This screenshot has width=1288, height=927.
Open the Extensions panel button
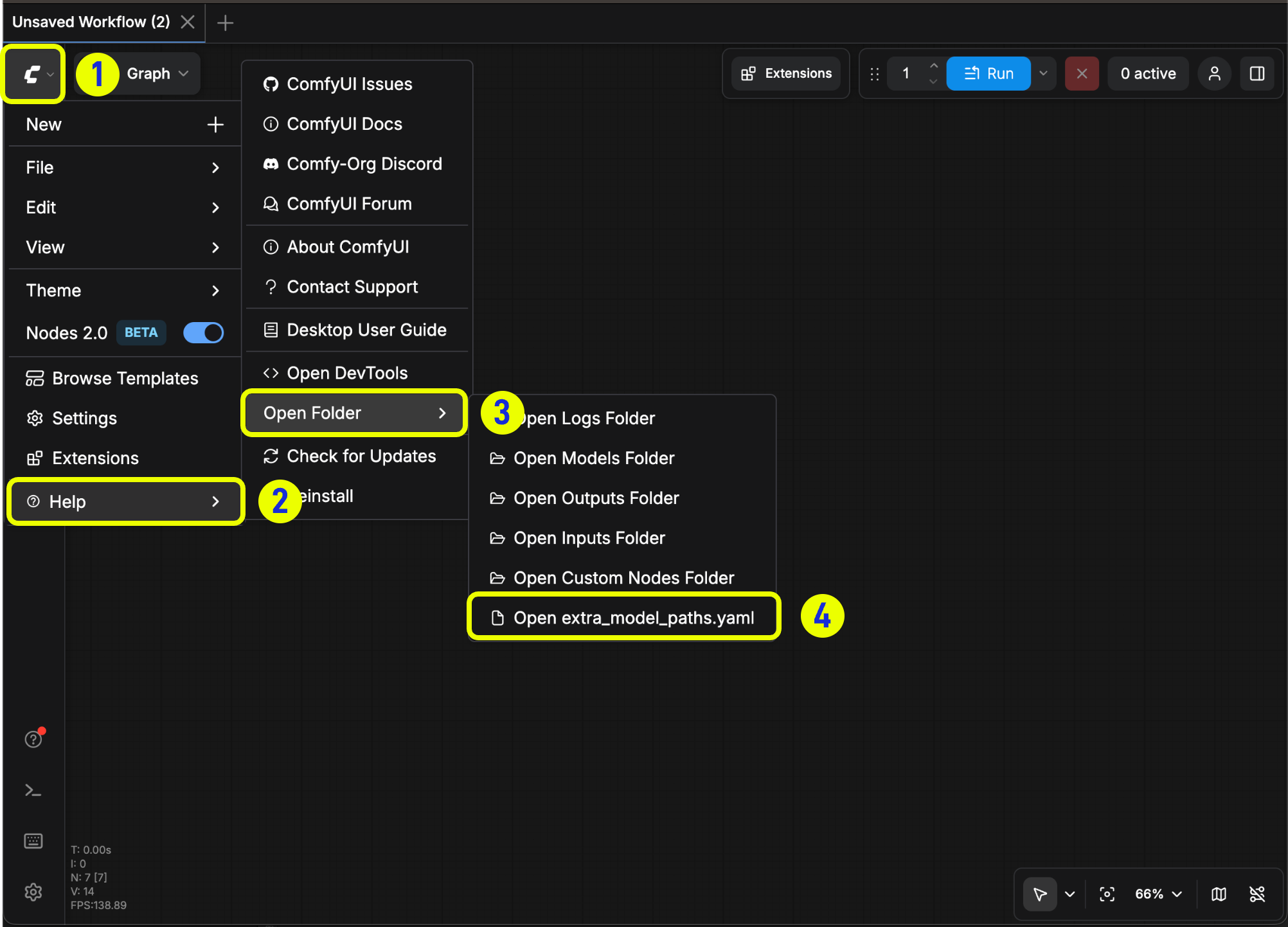pyautogui.click(x=785, y=73)
